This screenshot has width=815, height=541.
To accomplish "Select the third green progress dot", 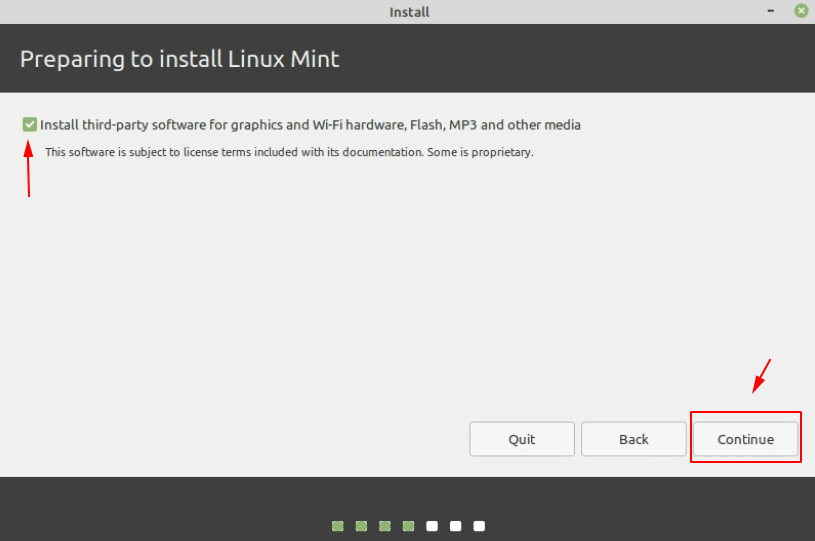I will 385,526.
